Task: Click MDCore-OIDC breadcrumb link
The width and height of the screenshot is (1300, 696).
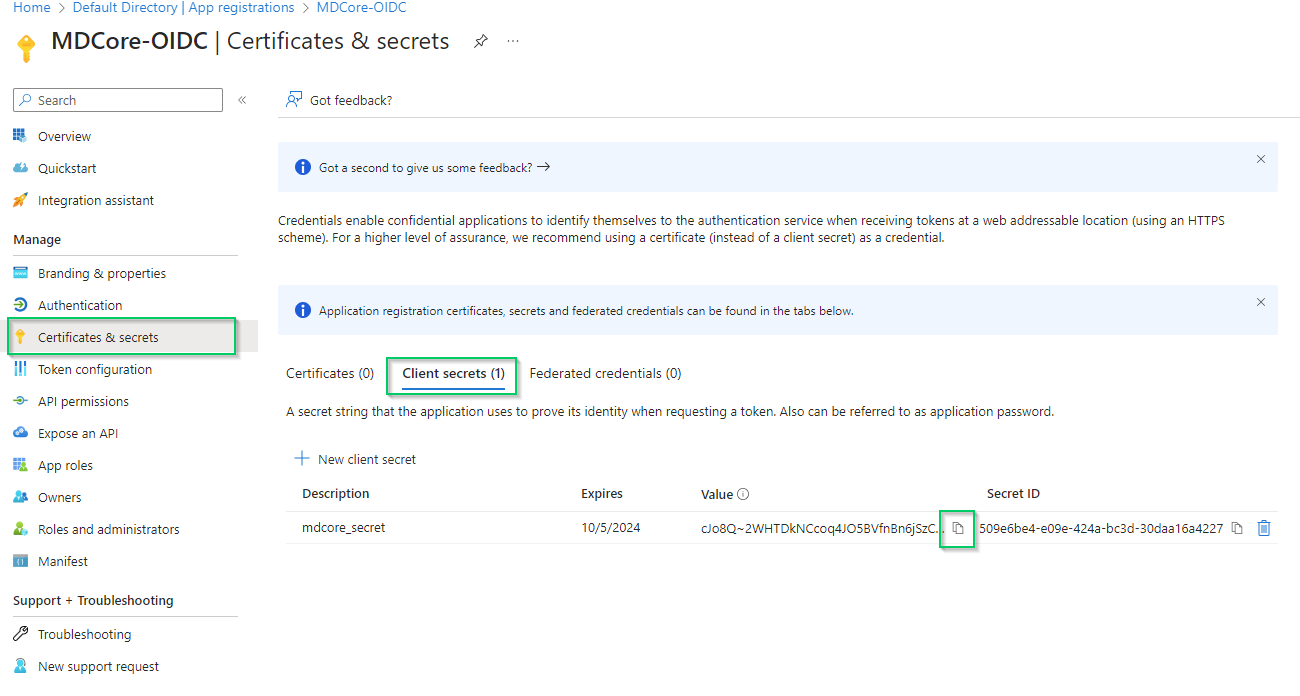Action: pyautogui.click(x=361, y=7)
